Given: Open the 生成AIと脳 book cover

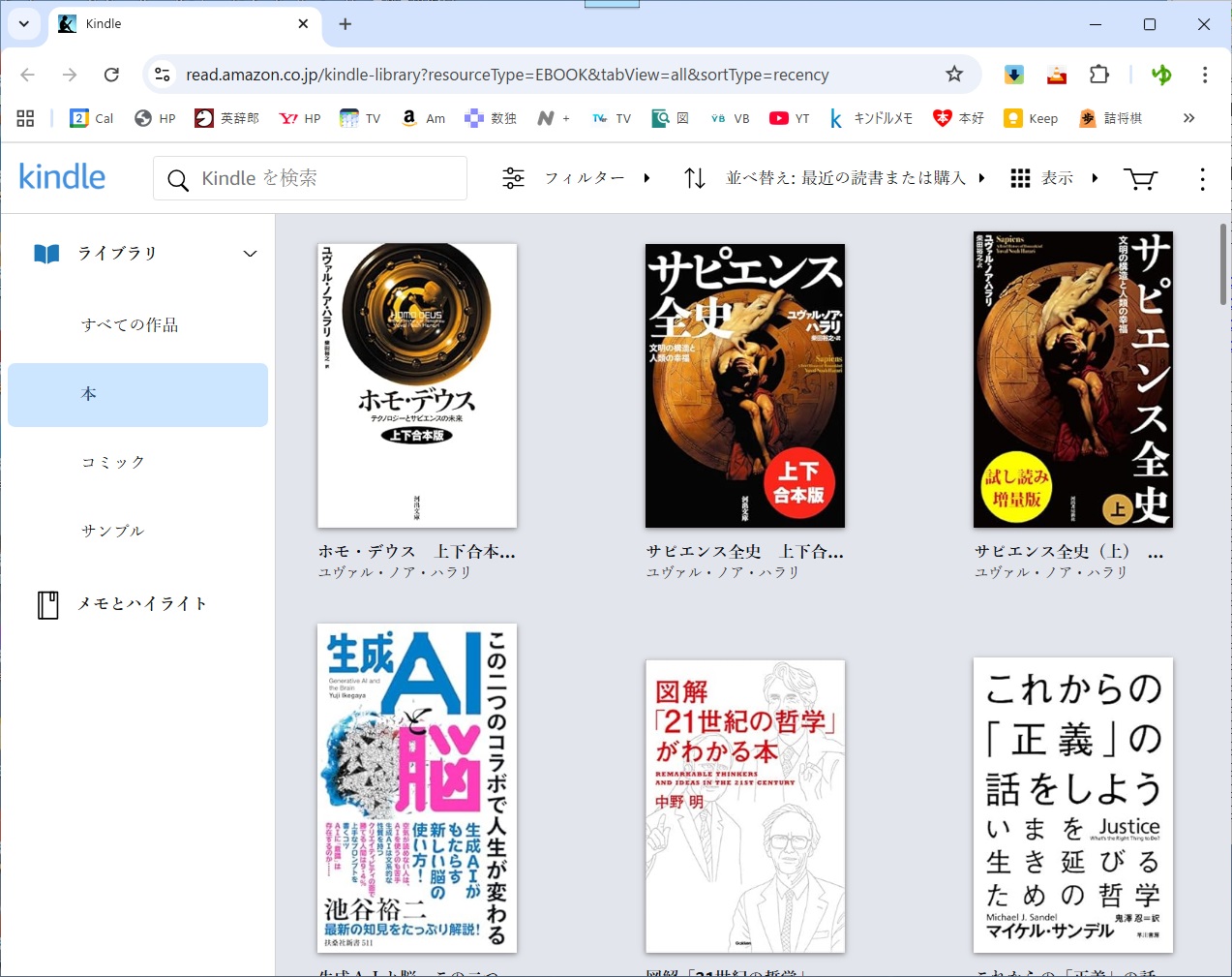Looking at the screenshot, I should pos(416,788).
